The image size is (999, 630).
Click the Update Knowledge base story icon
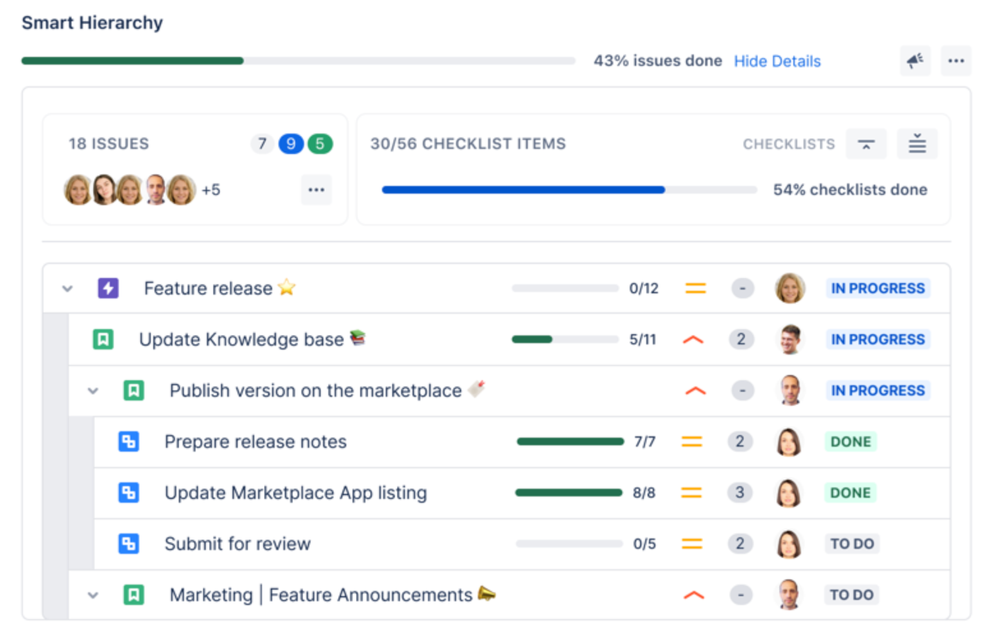(103, 339)
